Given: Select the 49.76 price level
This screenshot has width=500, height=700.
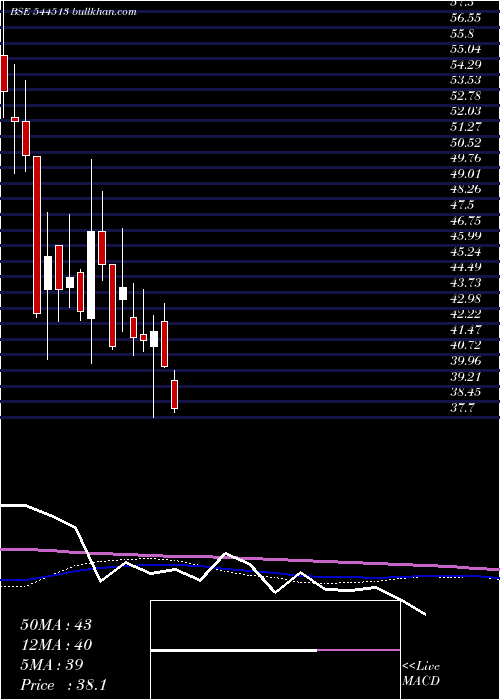Looking at the screenshot, I should 466,158.
